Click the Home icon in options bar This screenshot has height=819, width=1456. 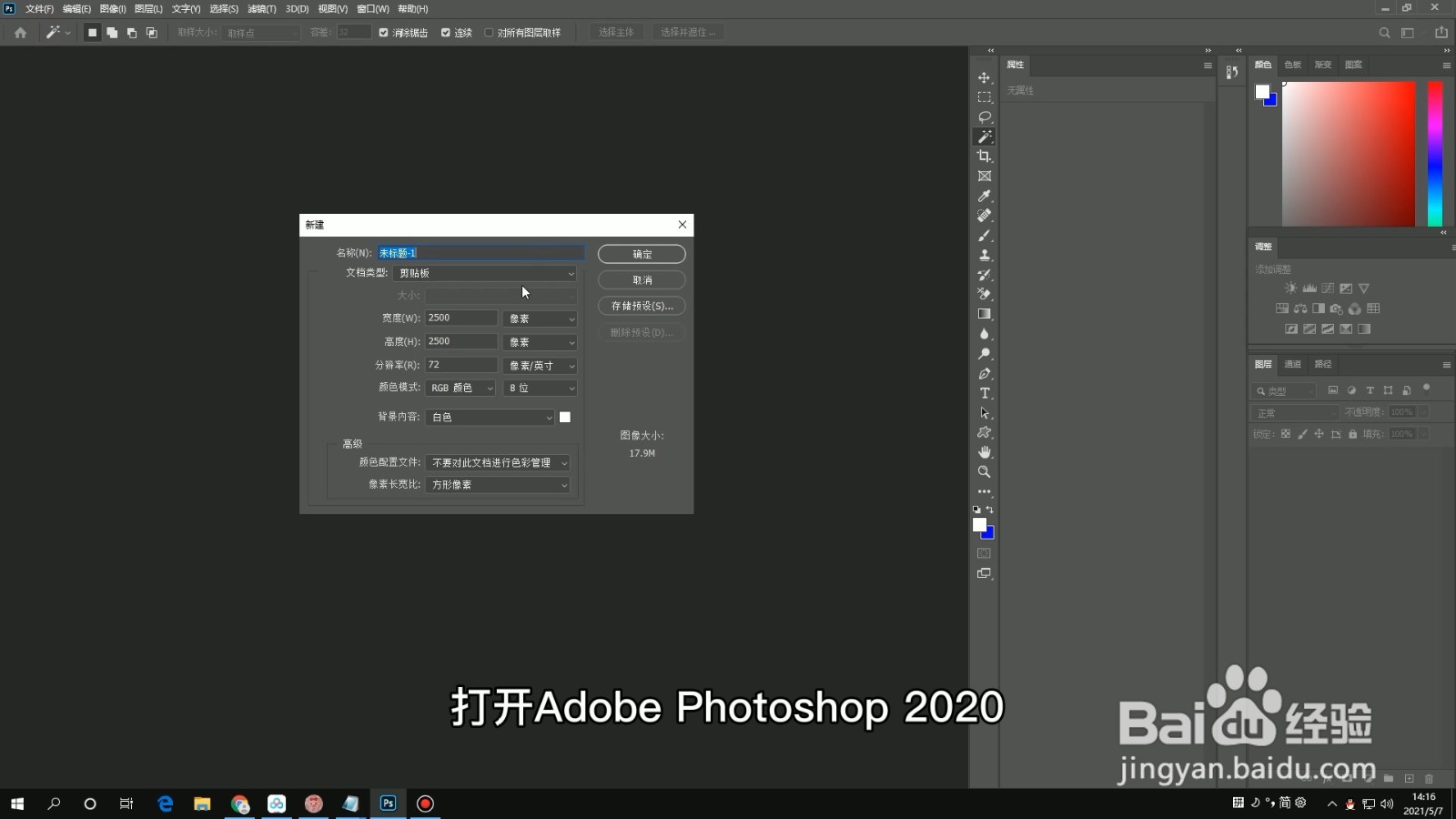[20, 33]
